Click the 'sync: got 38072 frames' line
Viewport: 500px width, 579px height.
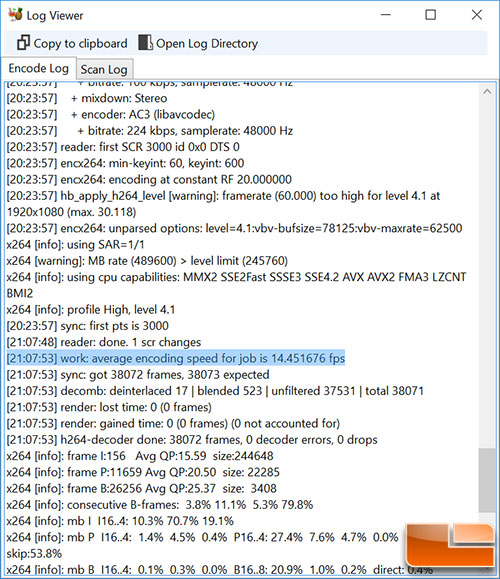[138, 375]
